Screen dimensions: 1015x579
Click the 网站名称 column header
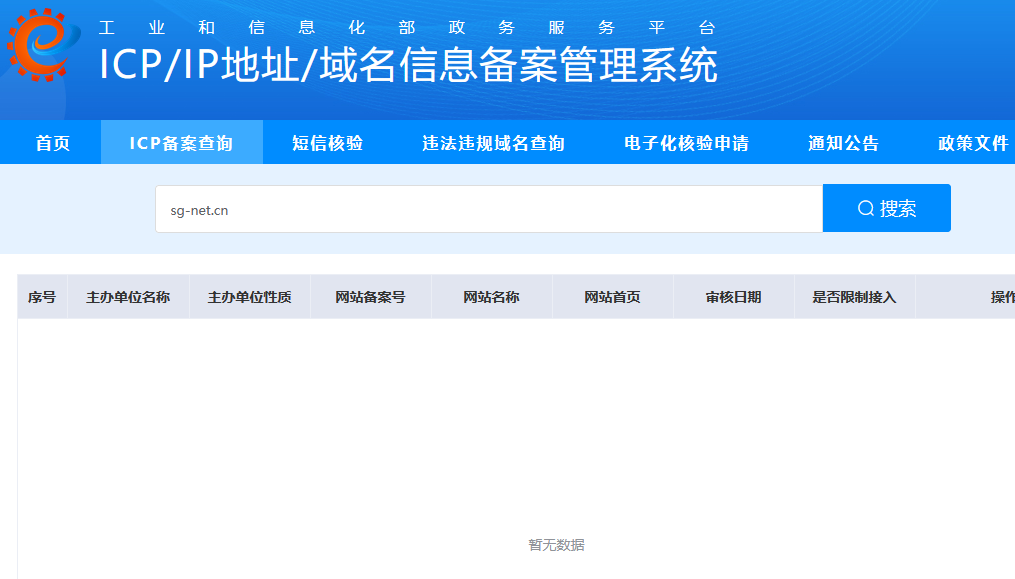491,295
